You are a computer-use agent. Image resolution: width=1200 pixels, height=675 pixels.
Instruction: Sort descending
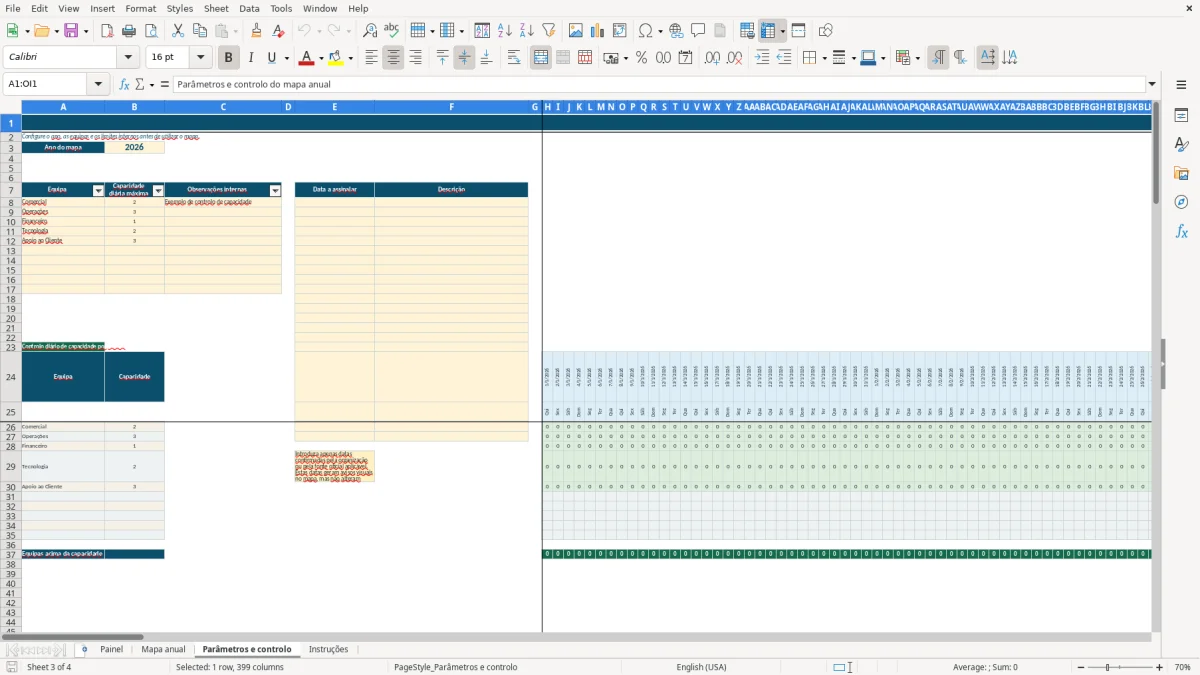click(x=526, y=31)
